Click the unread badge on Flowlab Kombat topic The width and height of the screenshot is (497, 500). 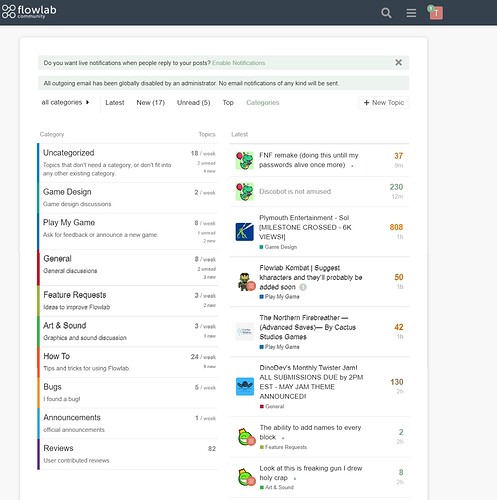point(302,287)
